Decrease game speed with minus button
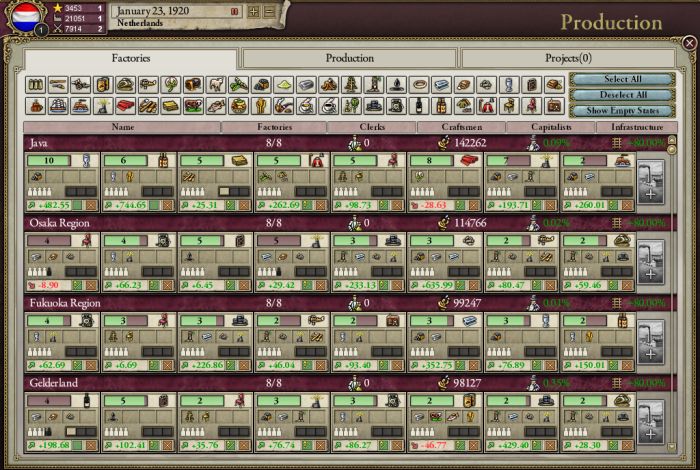Image resolution: width=700 pixels, height=470 pixels. coord(268,12)
